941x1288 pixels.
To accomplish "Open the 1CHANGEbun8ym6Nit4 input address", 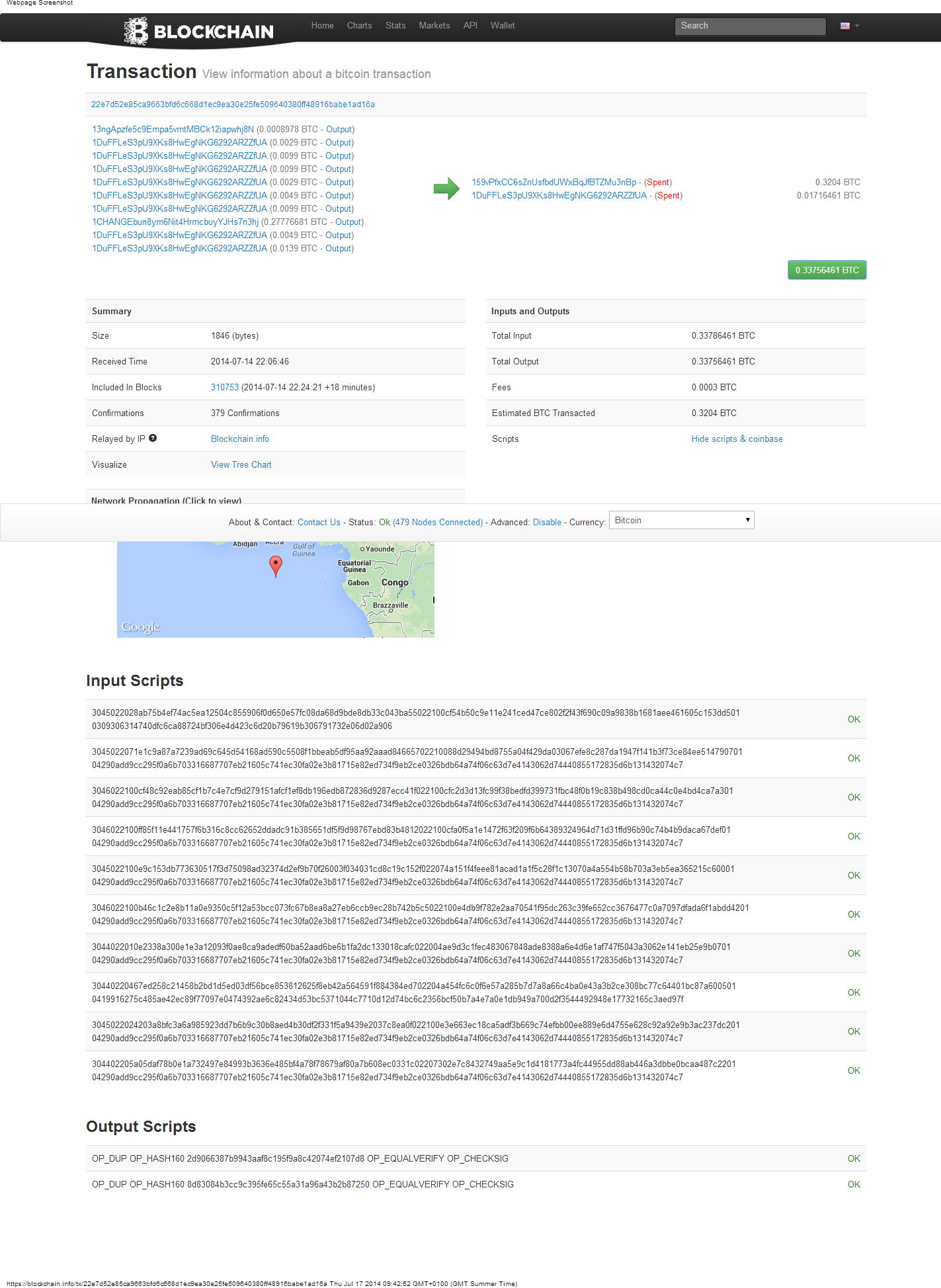I will (175, 222).
